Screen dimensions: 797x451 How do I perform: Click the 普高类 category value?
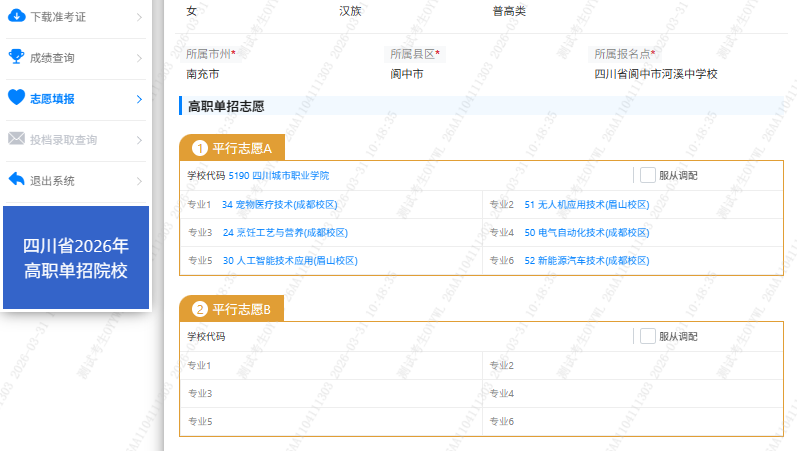509,11
